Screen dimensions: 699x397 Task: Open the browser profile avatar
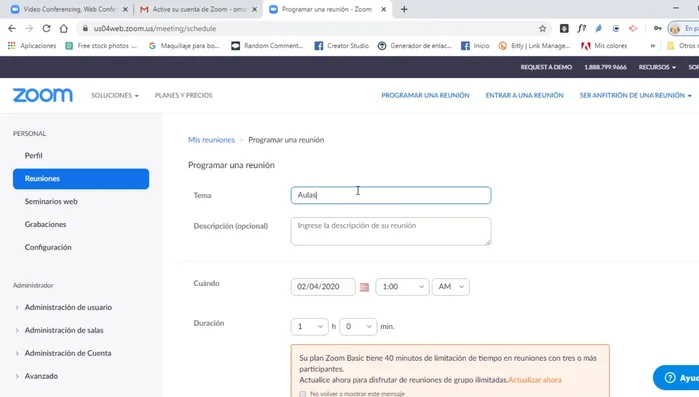pyautogui.click(x=675, y=29)
